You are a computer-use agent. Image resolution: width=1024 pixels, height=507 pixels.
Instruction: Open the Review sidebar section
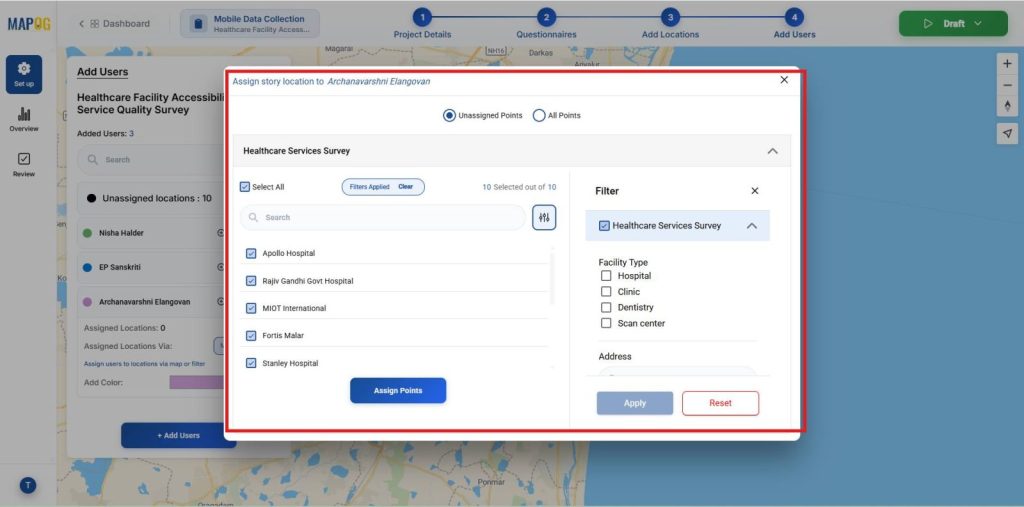(24, 165)
